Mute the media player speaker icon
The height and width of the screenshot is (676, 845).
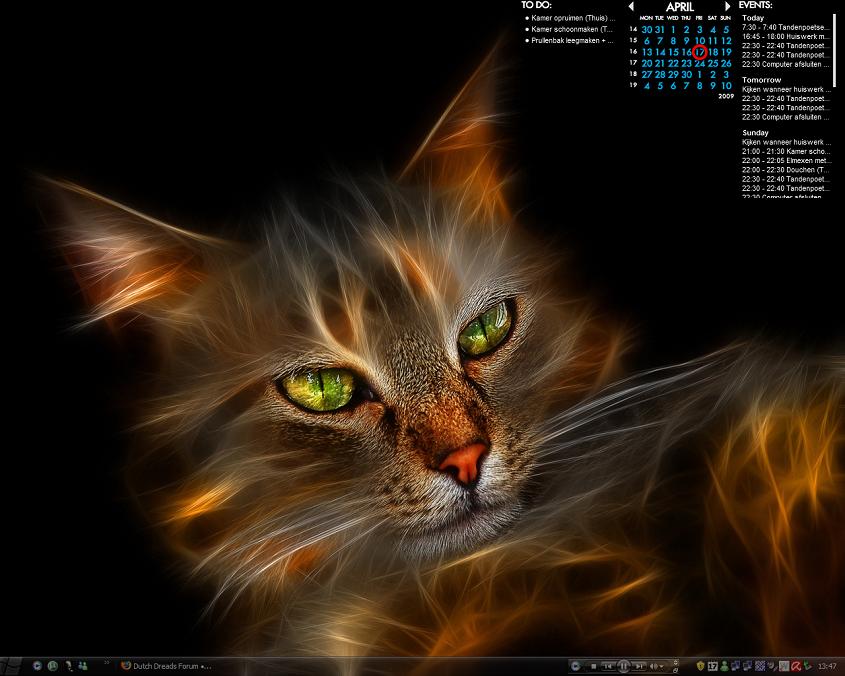[654, 667]
